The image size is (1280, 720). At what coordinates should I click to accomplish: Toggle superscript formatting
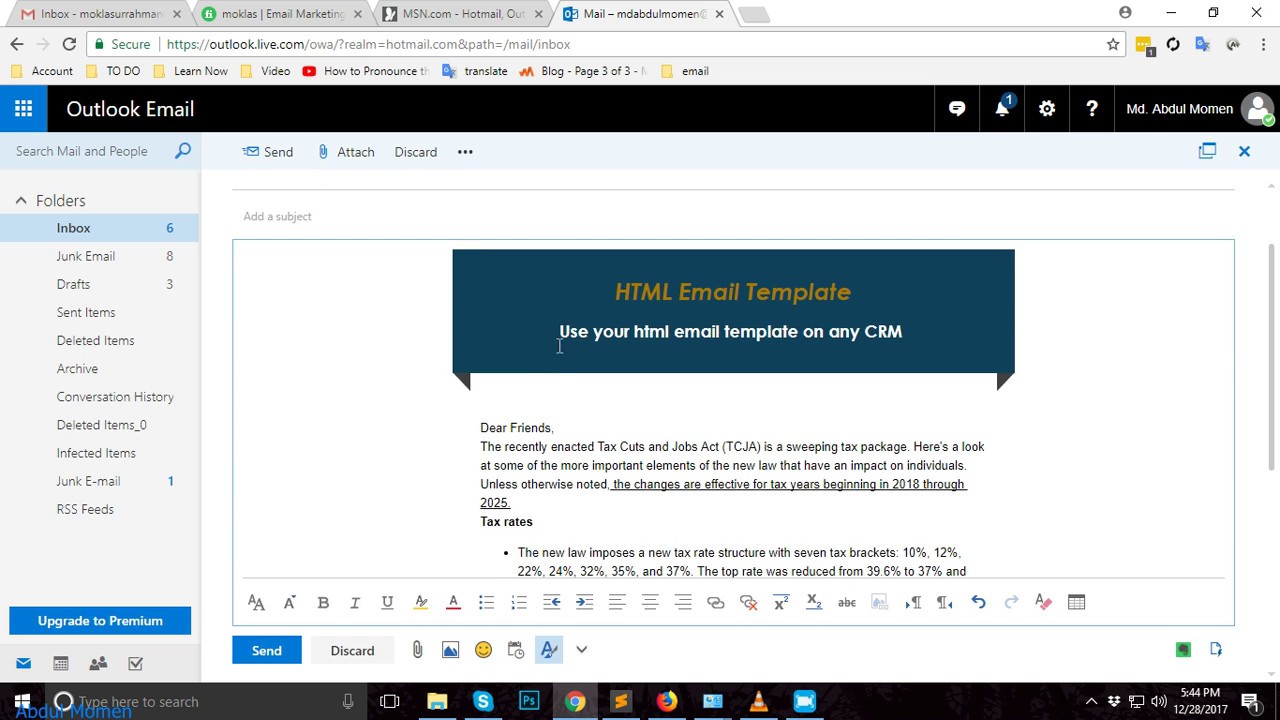[x=781, y=602]
